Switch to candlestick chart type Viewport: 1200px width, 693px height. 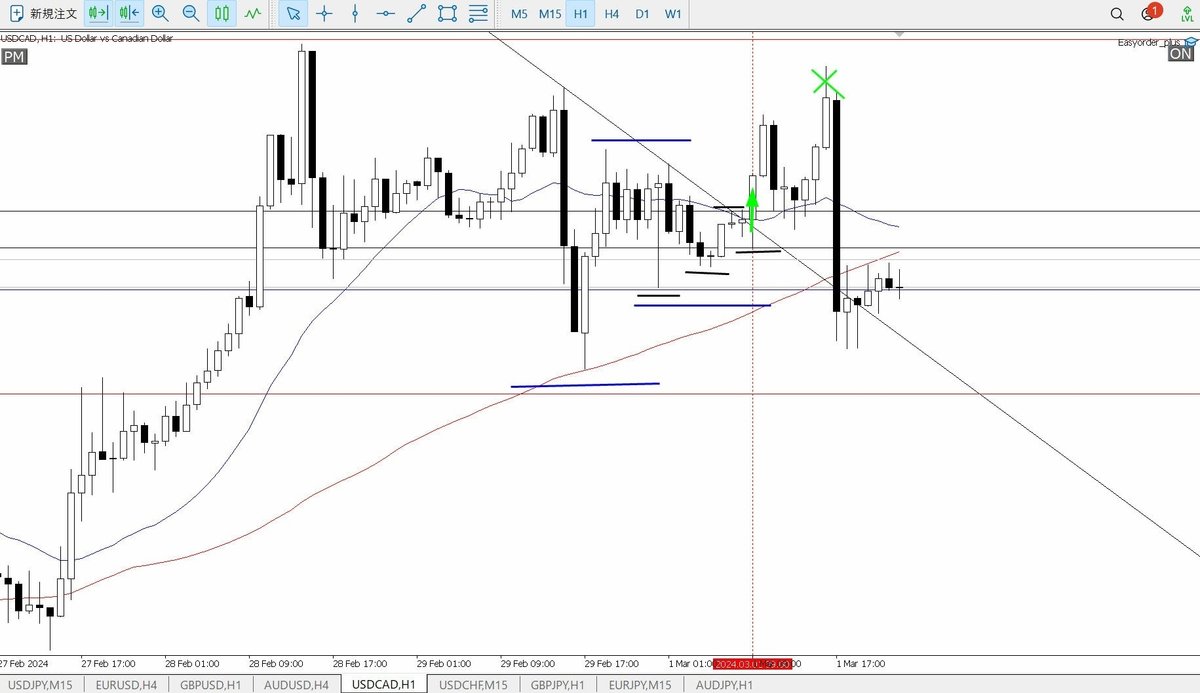tap(222, 14)
